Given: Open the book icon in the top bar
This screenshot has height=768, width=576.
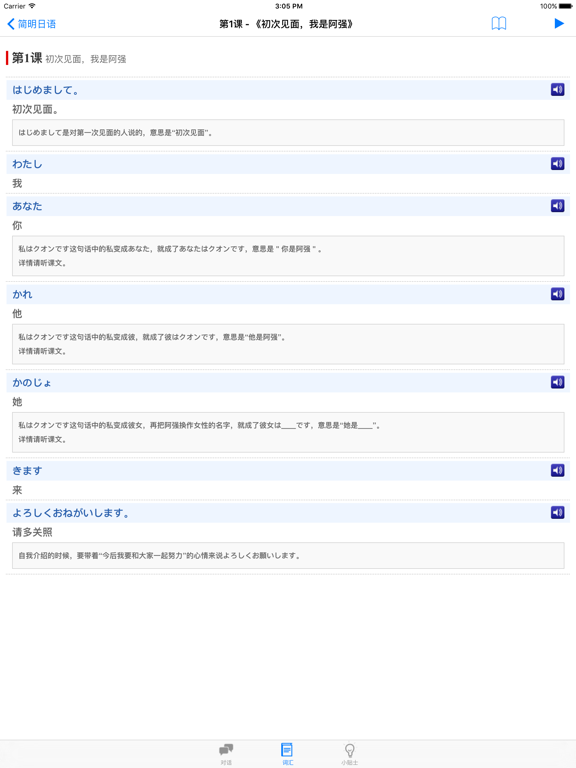Looking at the screenshot, I should [x=499, y=24].
